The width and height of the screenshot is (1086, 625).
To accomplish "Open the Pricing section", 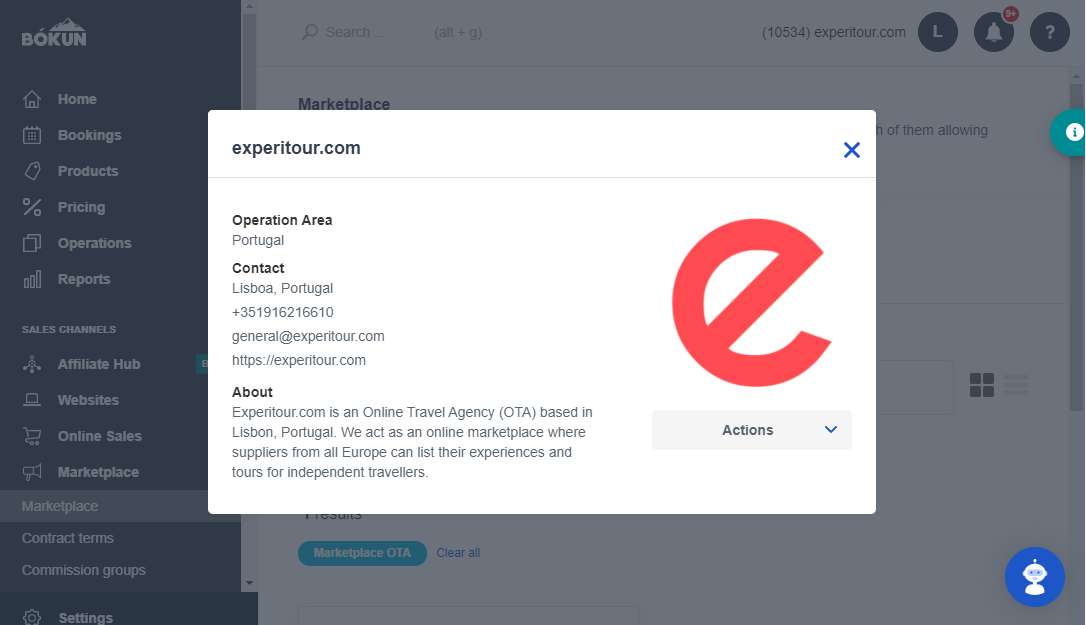I will [81, 207].
